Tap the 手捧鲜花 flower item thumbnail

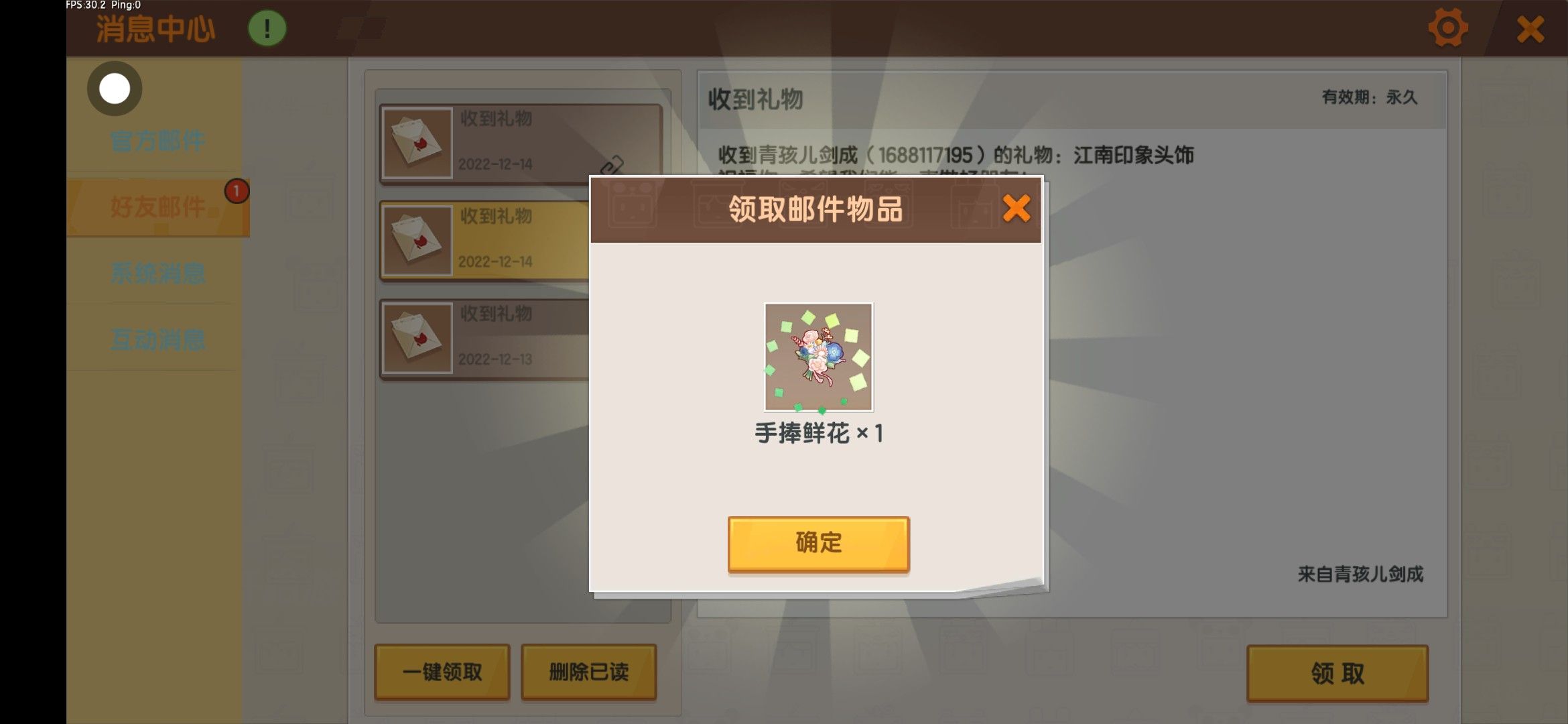point(818,357)
